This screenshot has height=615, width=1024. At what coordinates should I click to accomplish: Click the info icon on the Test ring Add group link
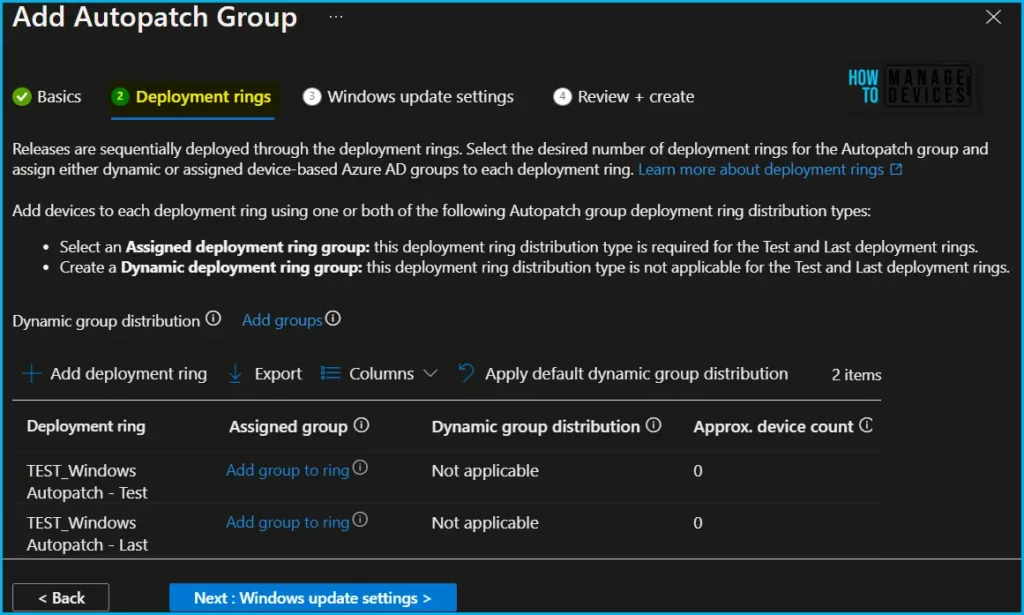360,467
